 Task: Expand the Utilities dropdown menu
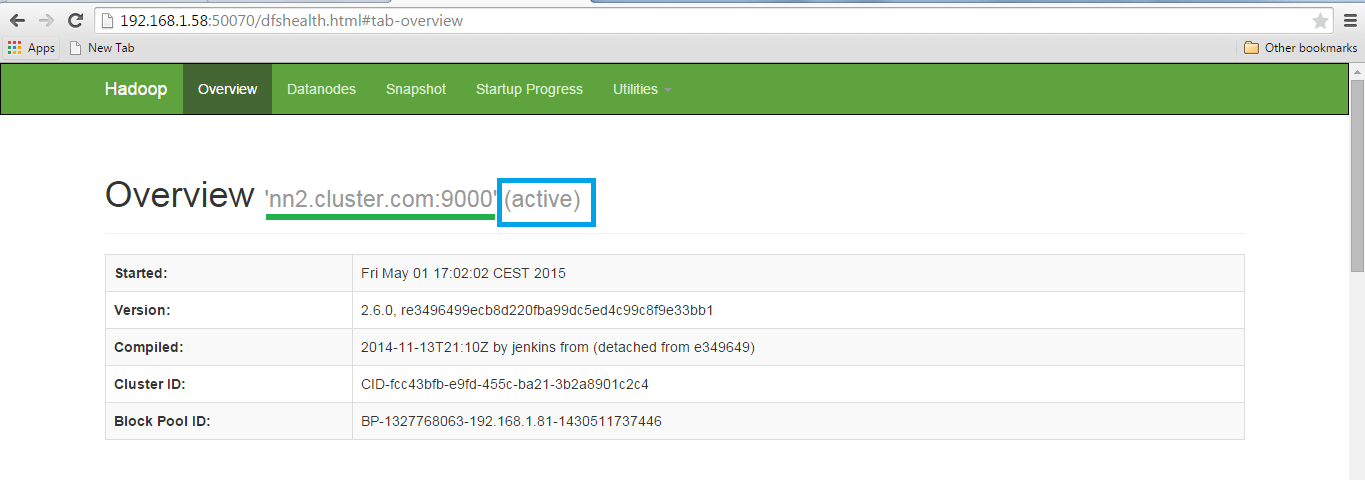coord(642,89)
